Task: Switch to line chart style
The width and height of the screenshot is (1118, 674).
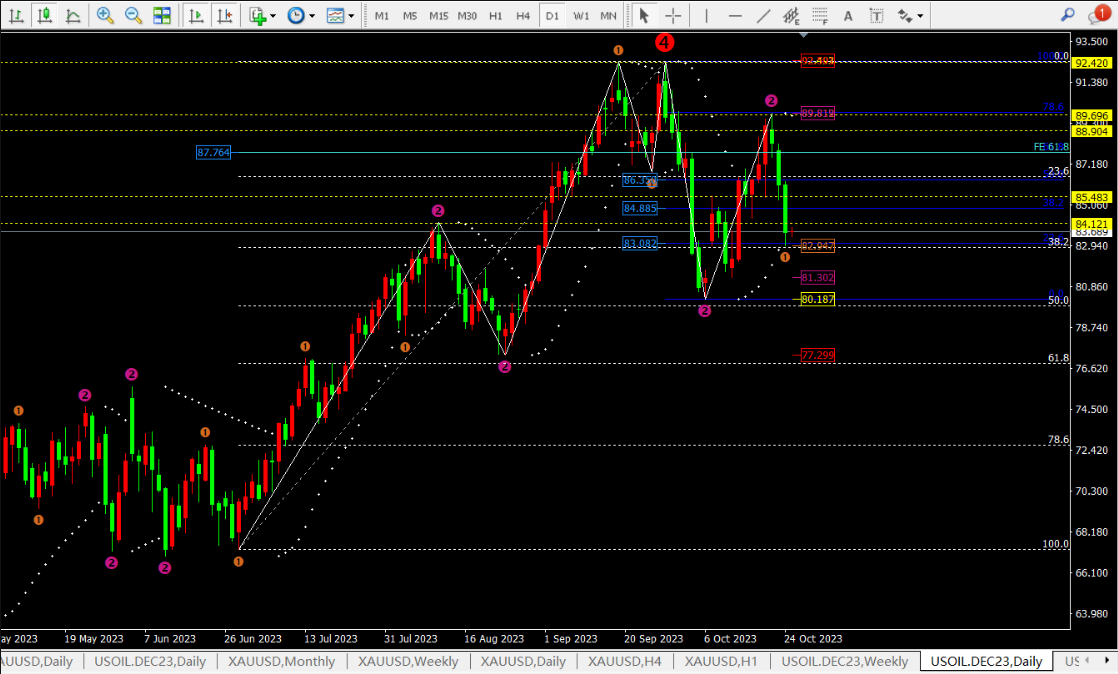Action: [73, 15]
